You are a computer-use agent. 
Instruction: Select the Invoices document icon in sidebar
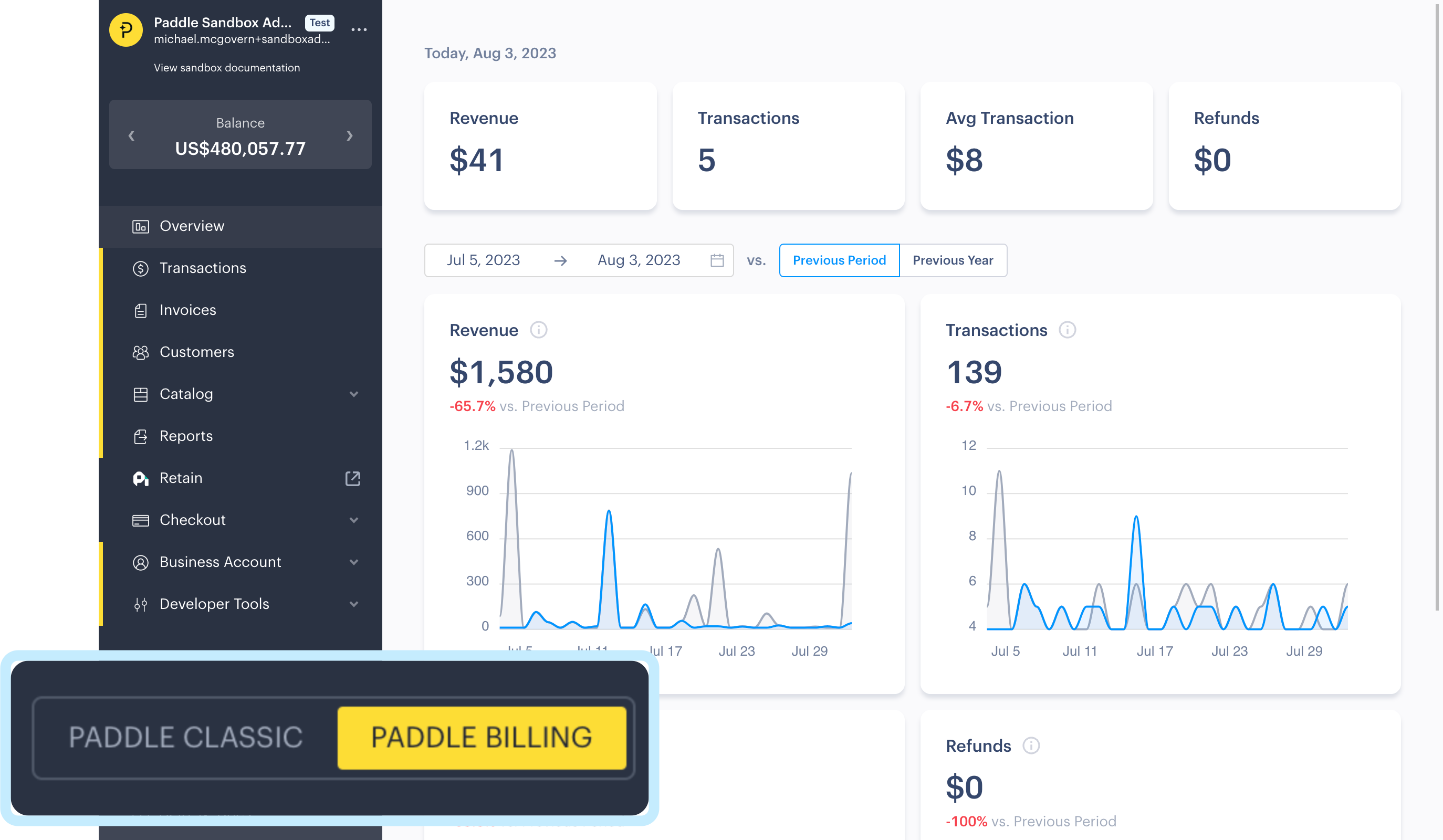click(141, 310)
